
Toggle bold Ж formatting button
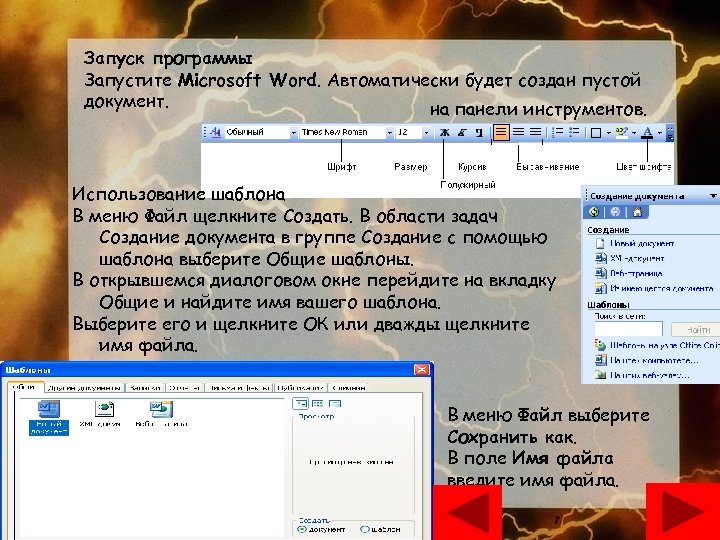pos(444,132)
